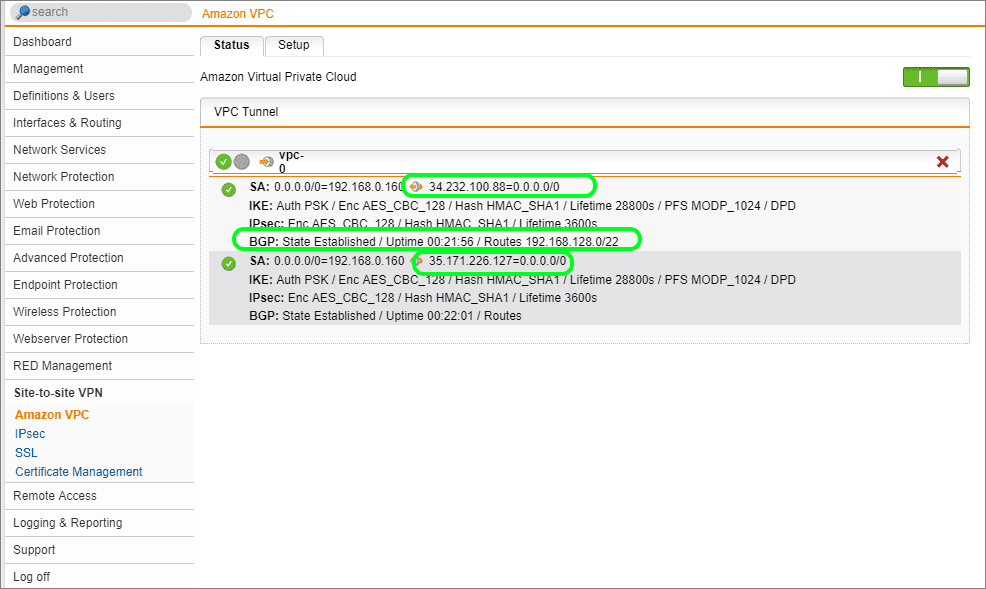Click the orange connection icon next to vpc-0
This screenshot has height=589, width=986.
[x=267, y=162]
